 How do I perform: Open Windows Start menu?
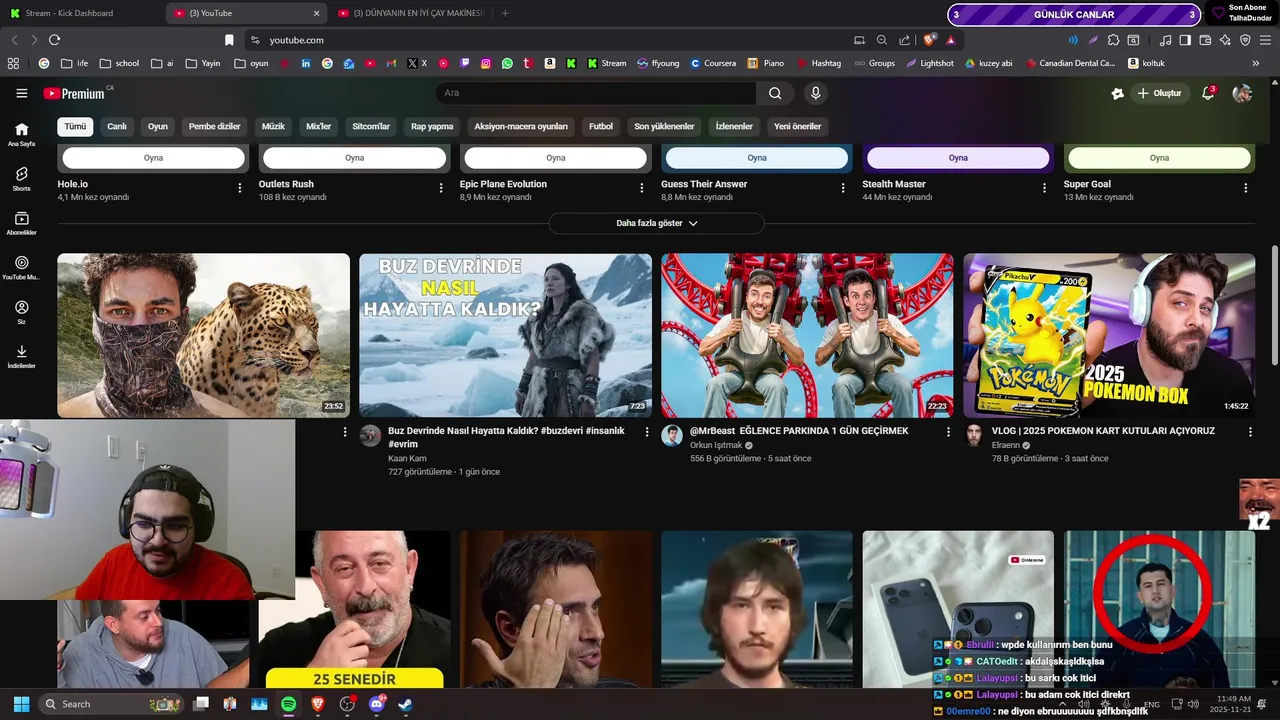coord(21,704)
